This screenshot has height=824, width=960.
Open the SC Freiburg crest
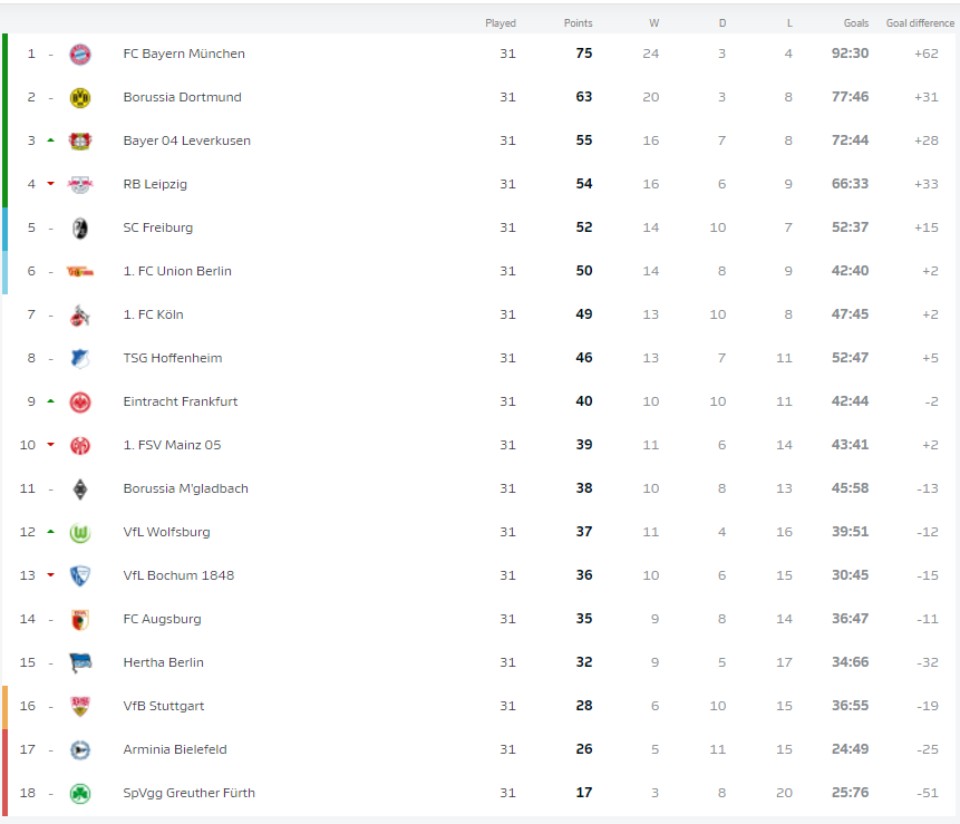78,227
